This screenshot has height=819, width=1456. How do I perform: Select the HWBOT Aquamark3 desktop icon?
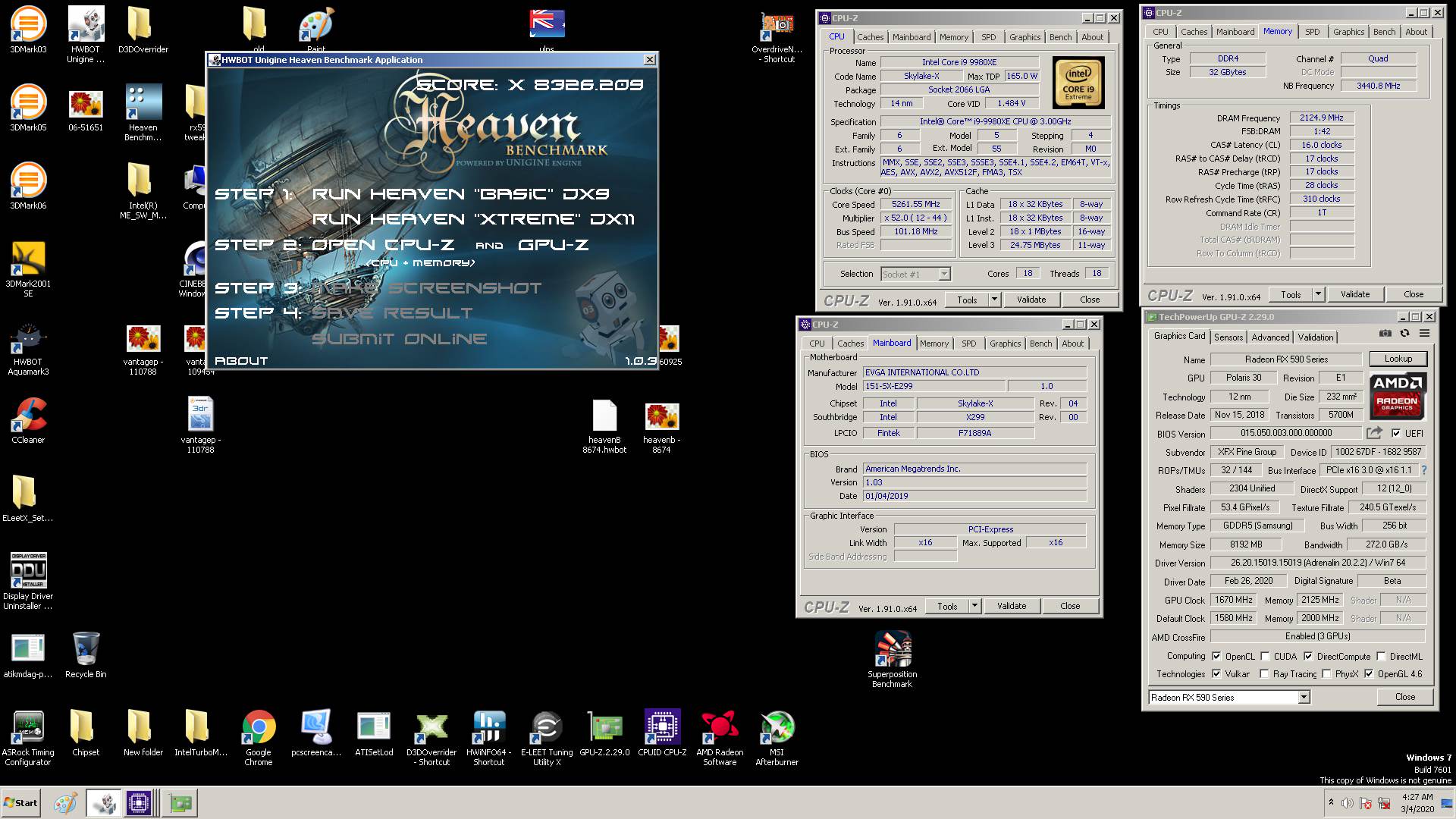[28, 350]
